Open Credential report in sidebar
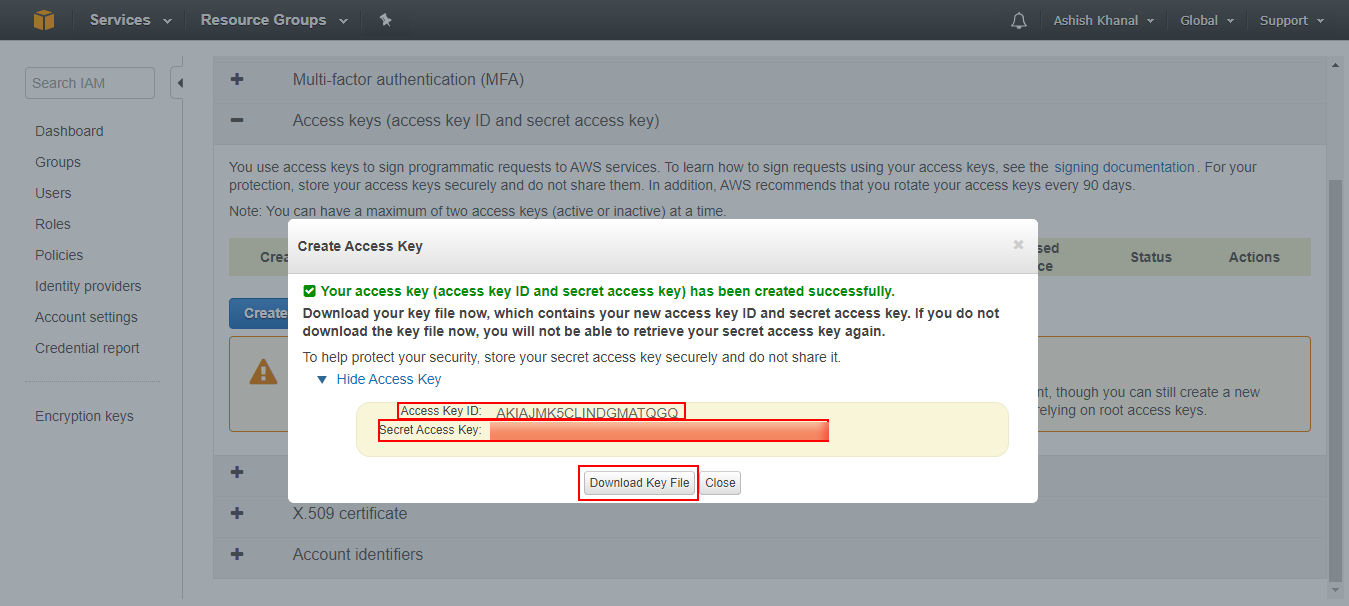This screenshot has width=1349, height=606. 87,348
